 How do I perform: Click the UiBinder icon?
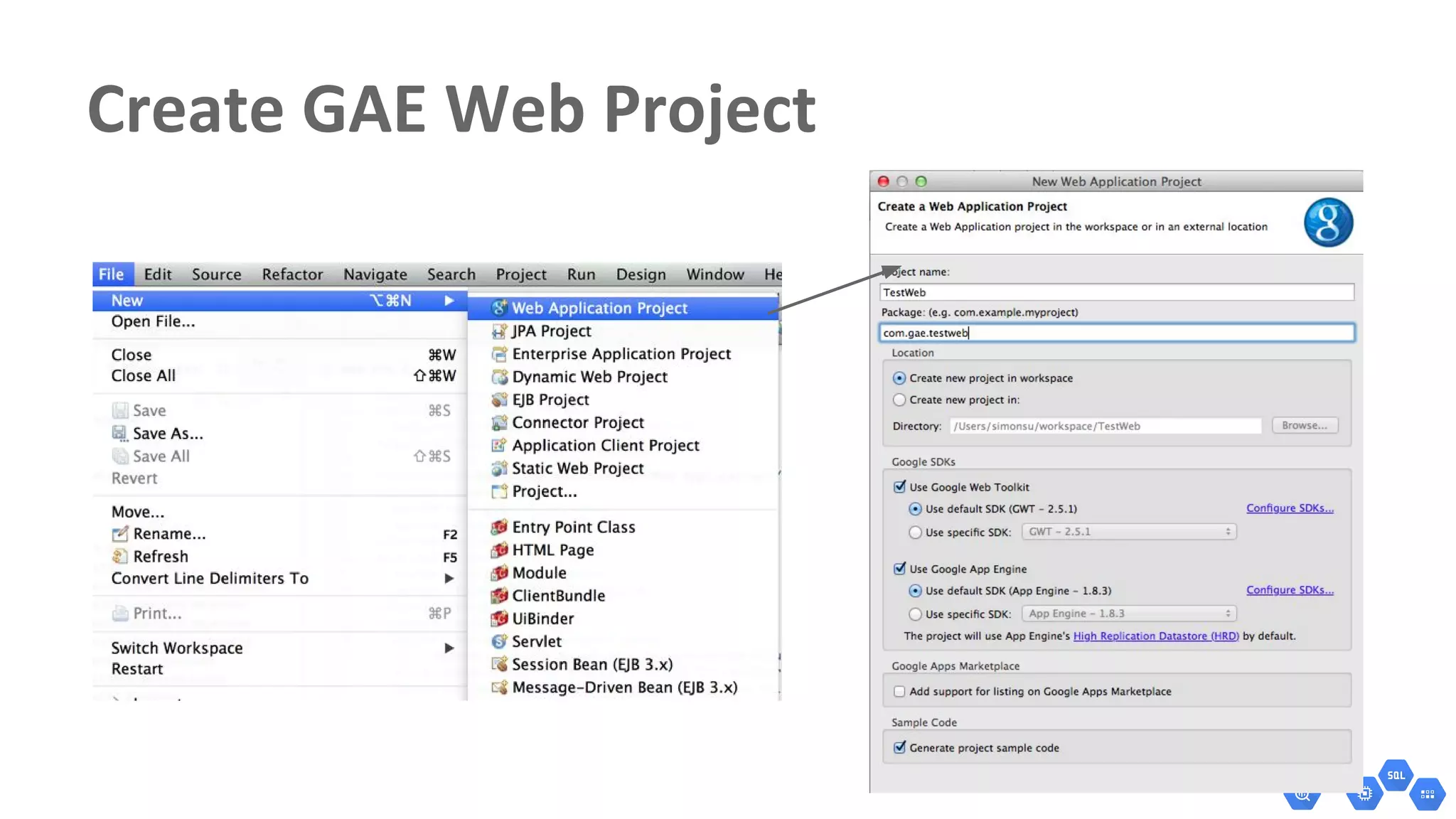click(x=499, y=619)
